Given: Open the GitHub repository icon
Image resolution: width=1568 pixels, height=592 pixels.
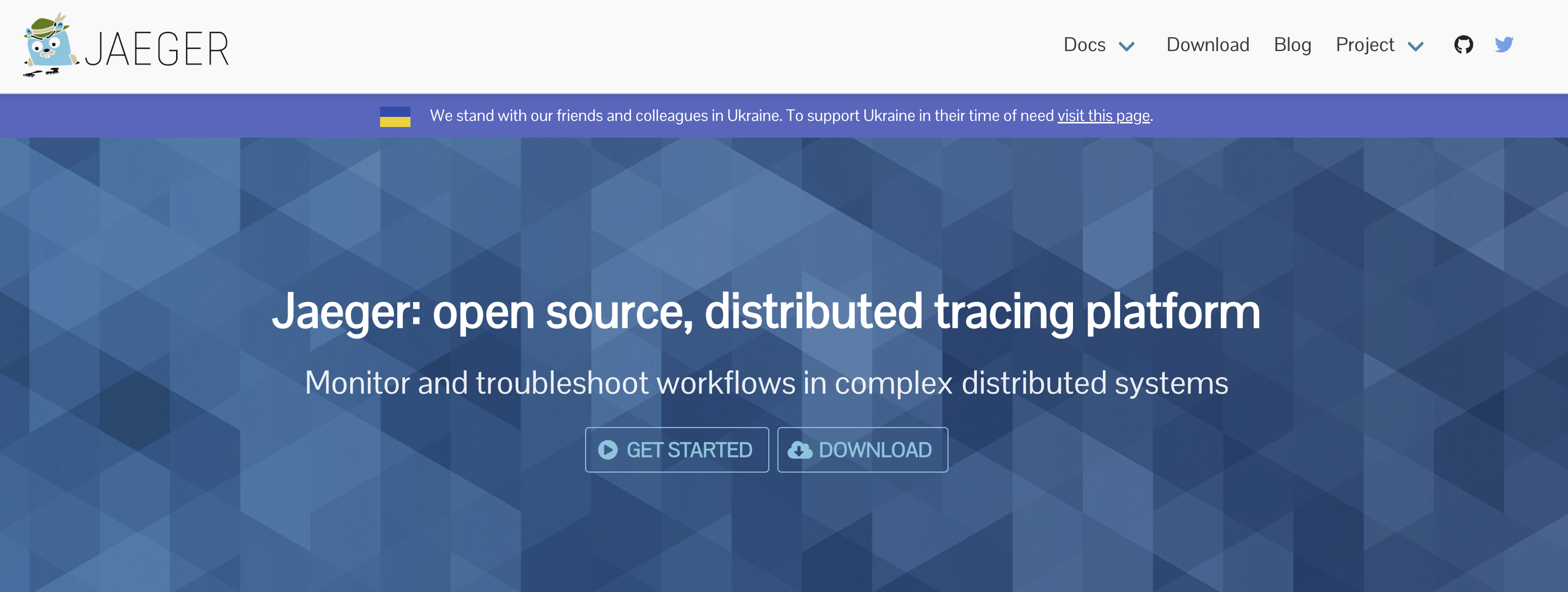Looking at the screenshot, I should 1463,45.
